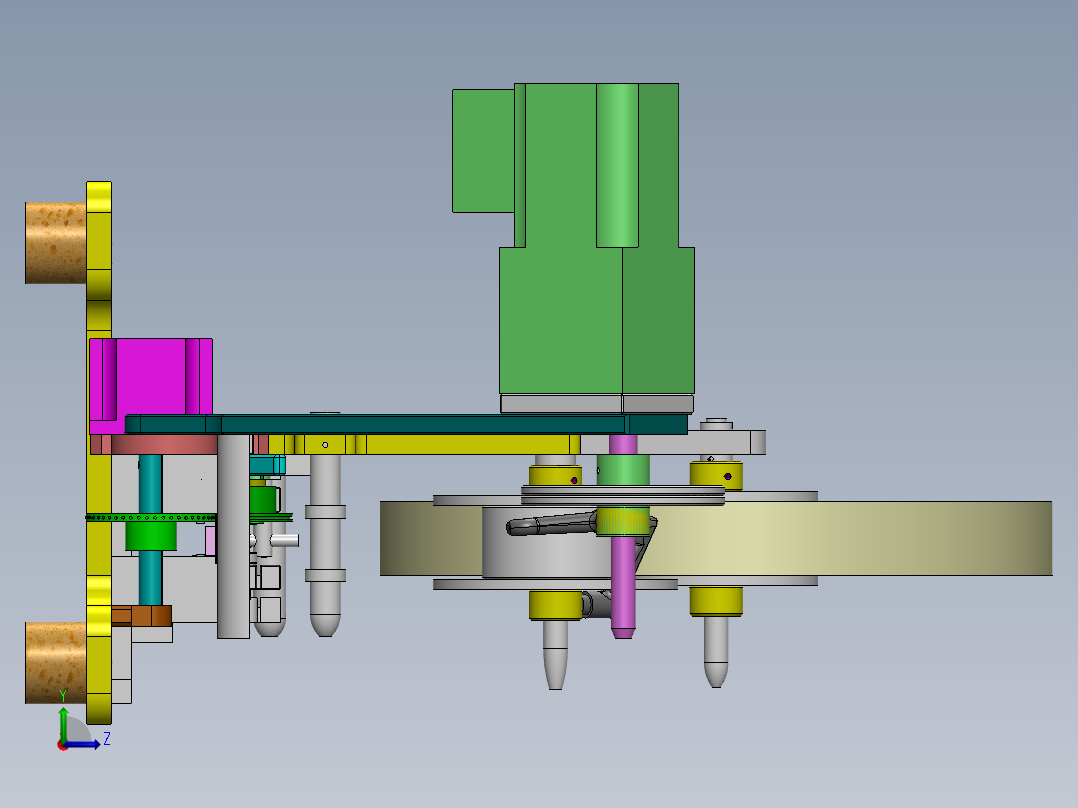Screen dimensions: 1078x808
Task: Select the gray cylindrical hub in the disk
Action: (547, 557)
